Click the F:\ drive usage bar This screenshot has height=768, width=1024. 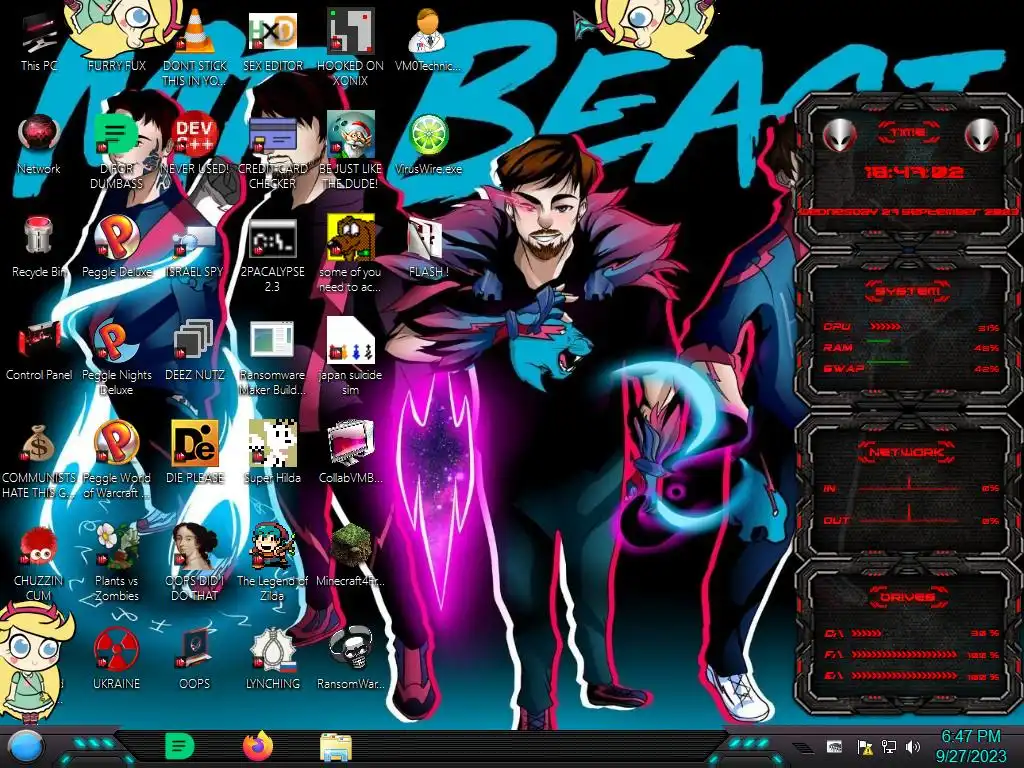[x=904, y=654]
